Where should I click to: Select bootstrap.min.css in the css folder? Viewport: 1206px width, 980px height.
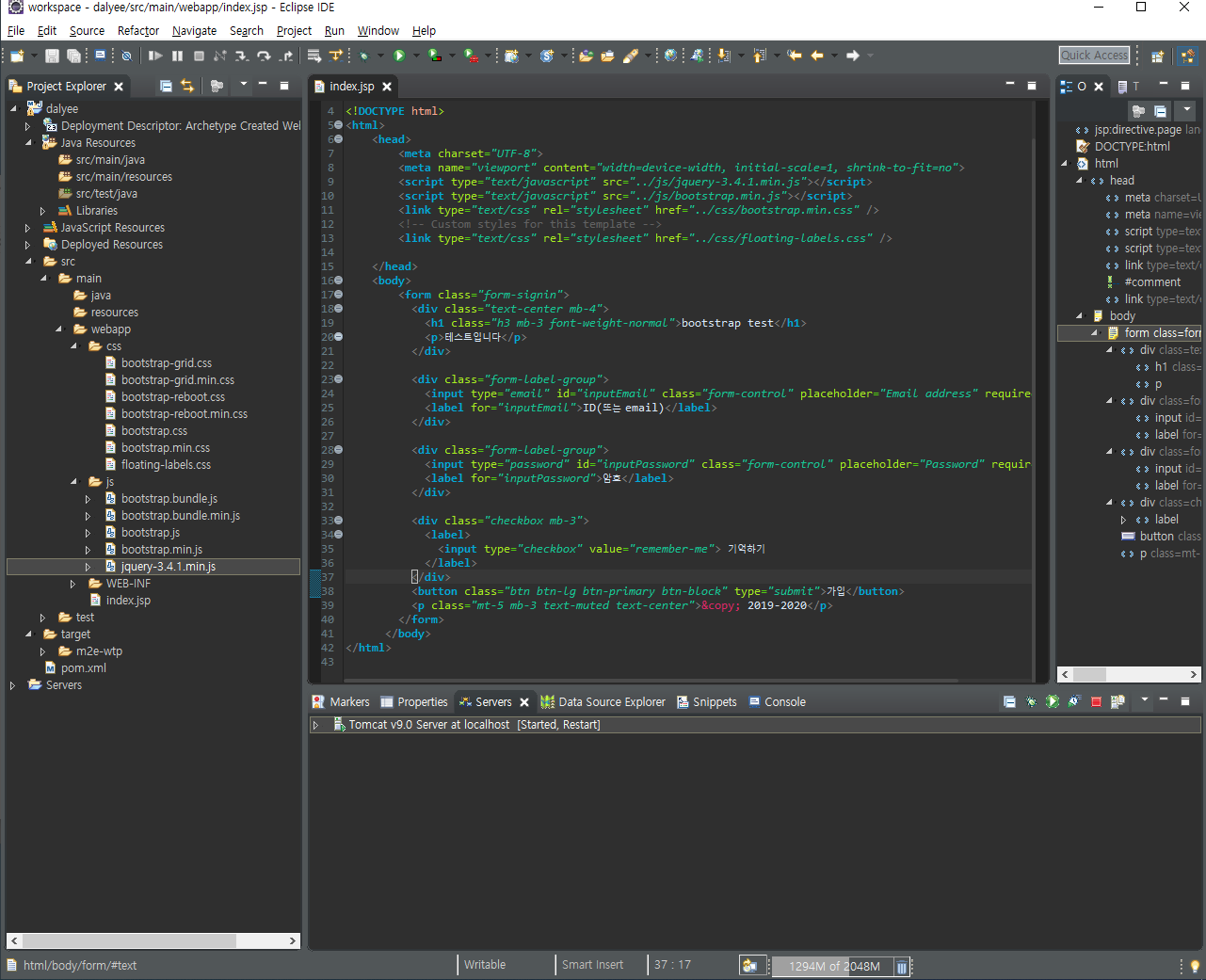166,448
